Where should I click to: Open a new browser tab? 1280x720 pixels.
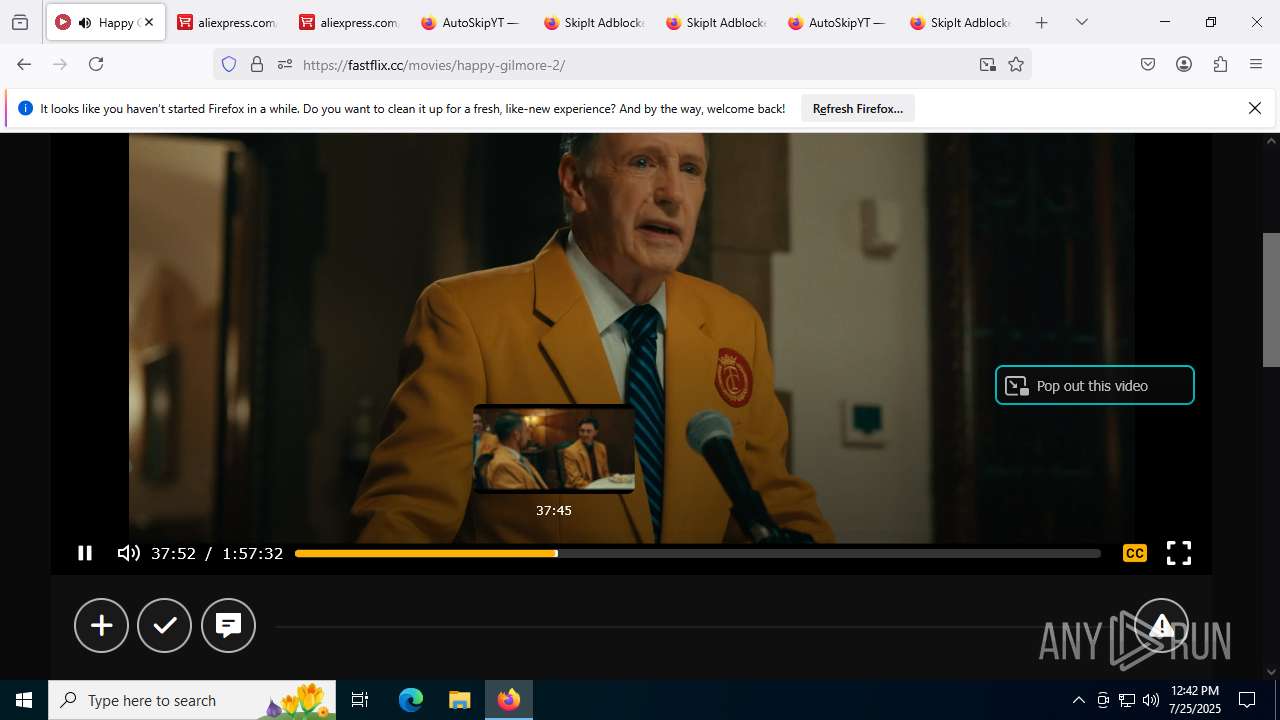coord(1041,22)
